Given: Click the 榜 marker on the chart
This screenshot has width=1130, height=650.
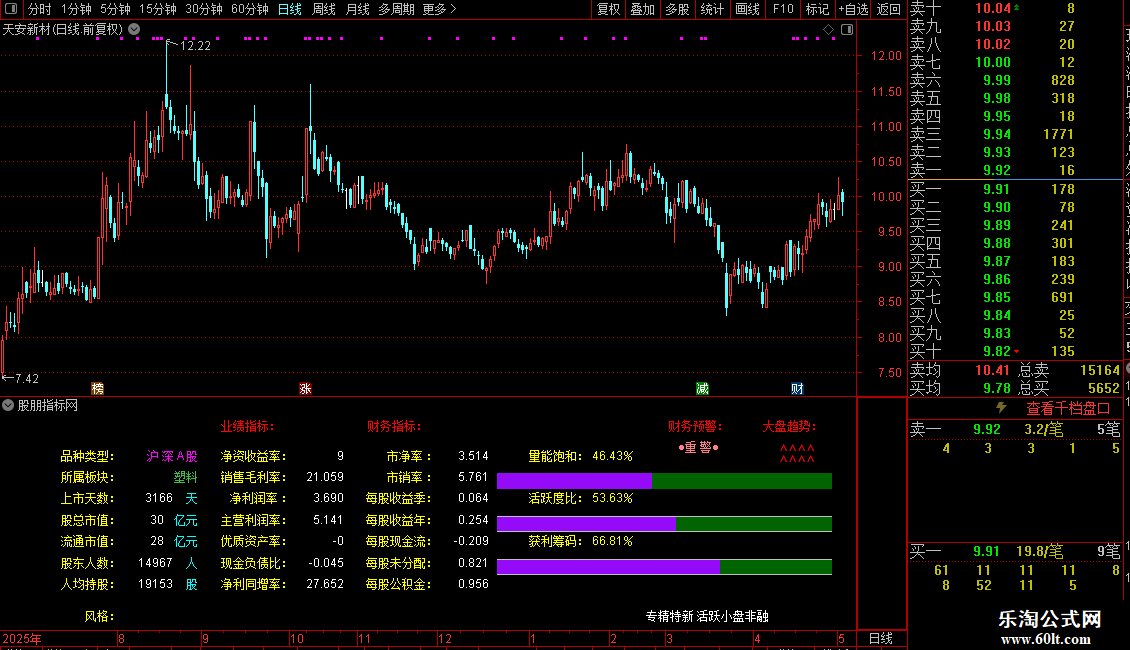Looking at the screenshot, I should pyautogui.click(x=97, y=388).
